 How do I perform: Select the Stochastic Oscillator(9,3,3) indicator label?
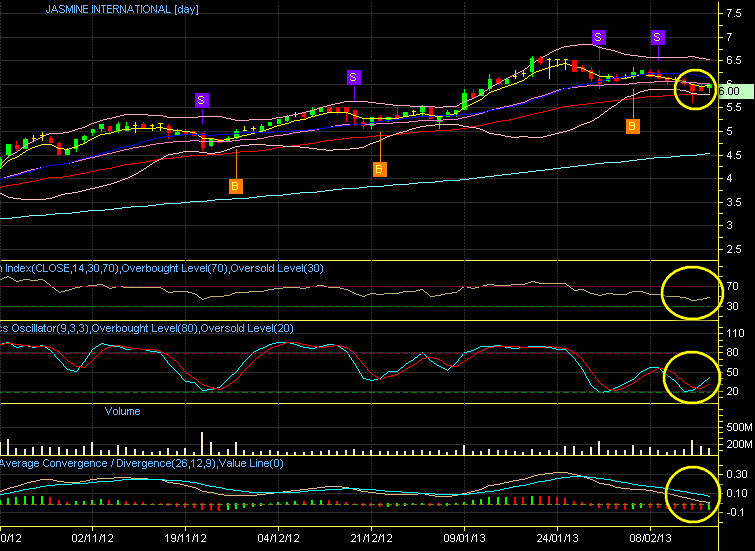pos(146,328)
